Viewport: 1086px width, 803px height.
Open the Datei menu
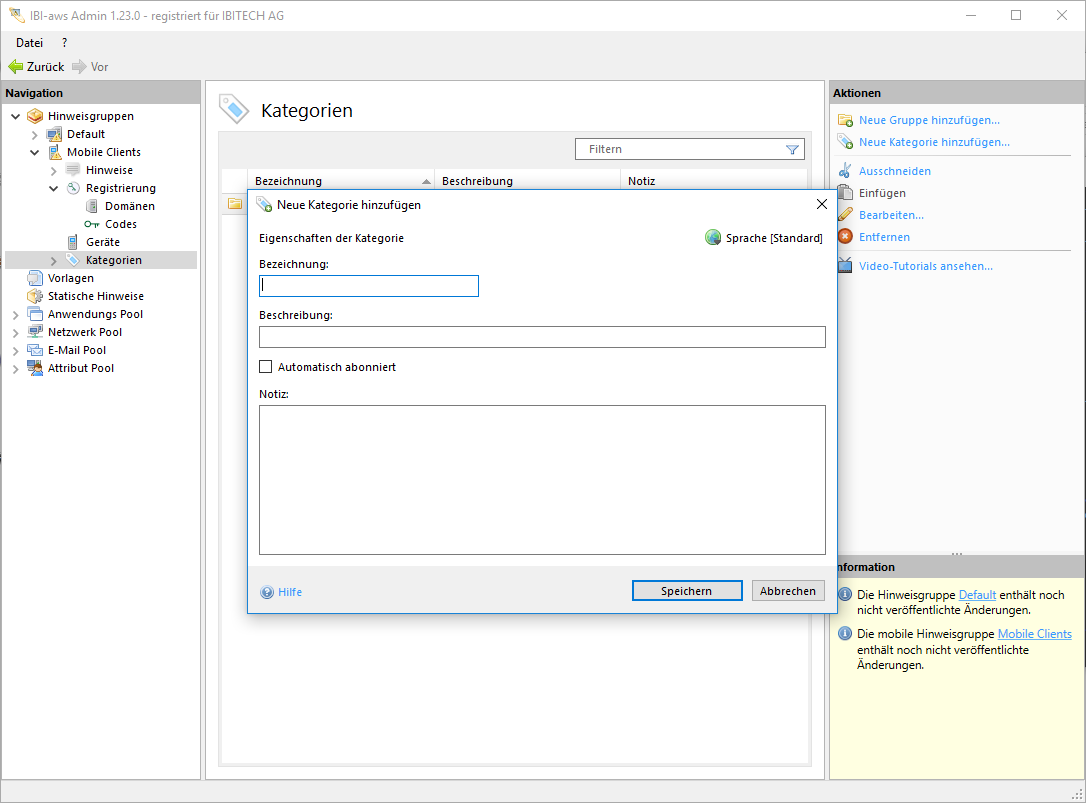click(29, 43)
